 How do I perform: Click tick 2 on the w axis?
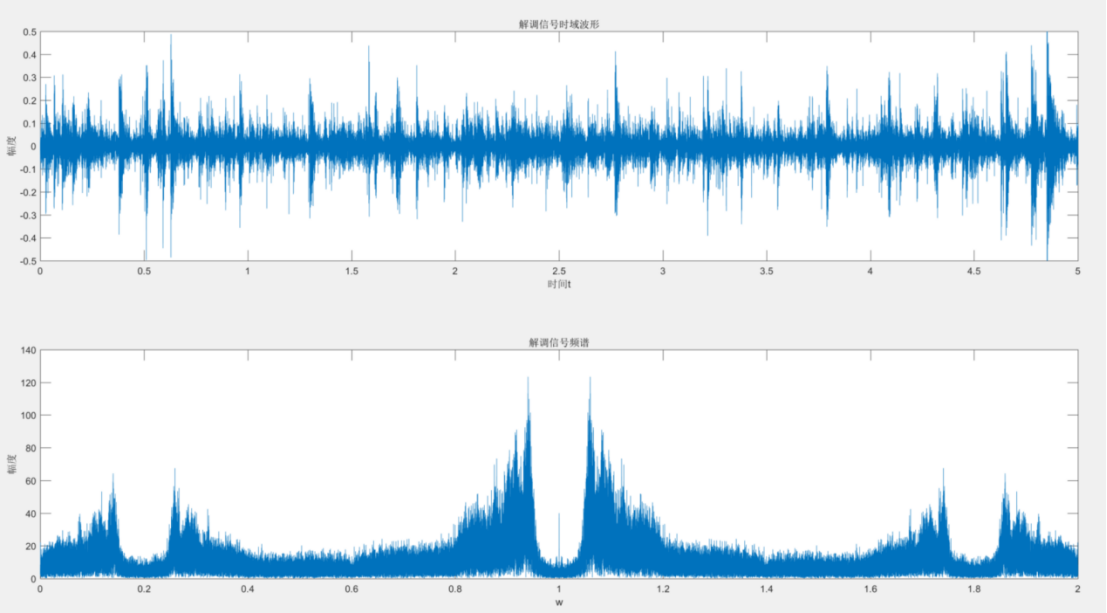(1077, 589)
